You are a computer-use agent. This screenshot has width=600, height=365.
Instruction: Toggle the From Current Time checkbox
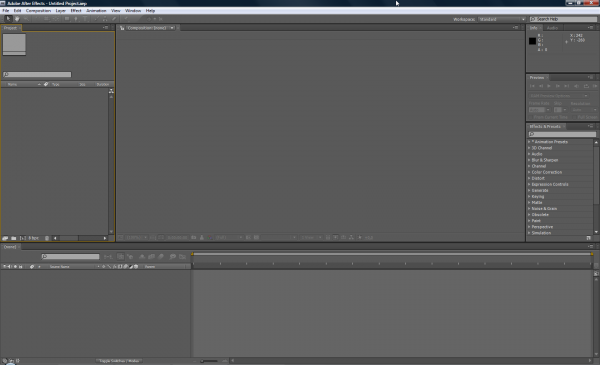530,117
